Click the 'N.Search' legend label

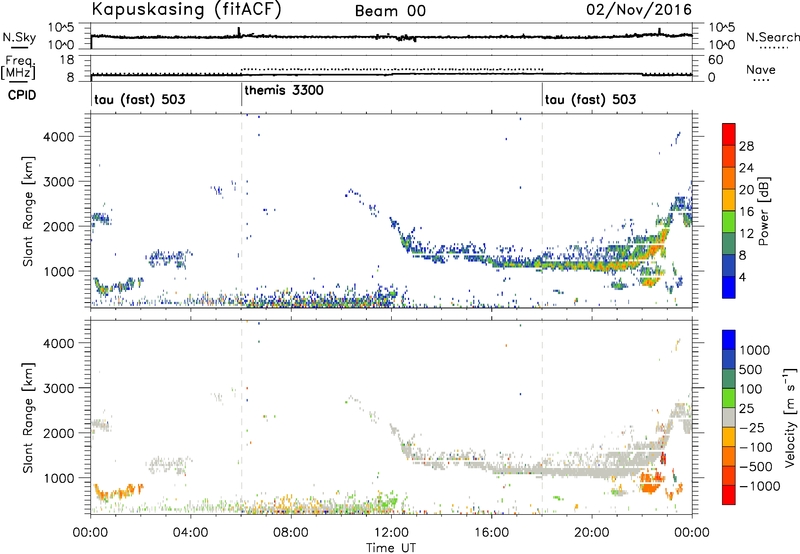point(772,37)
